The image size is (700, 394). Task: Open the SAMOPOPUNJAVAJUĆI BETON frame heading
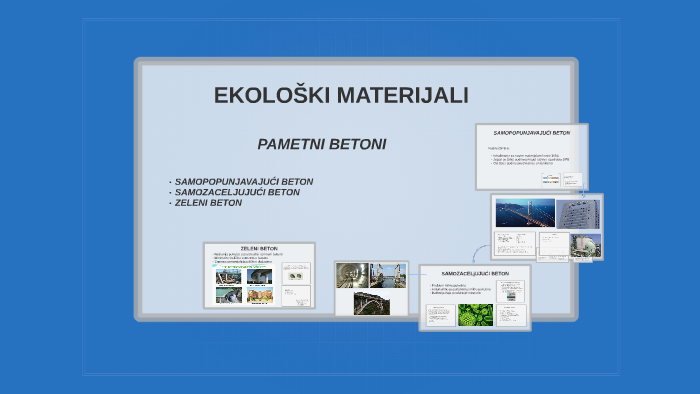coord(531,133)
